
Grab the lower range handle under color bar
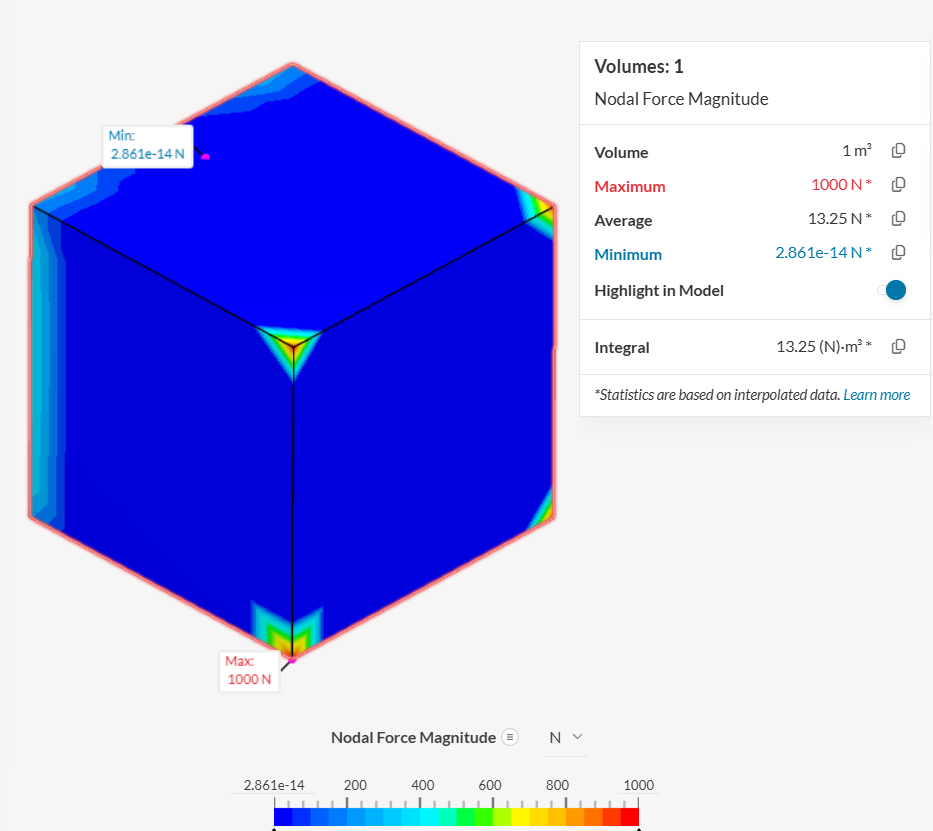tap(275, 828)
